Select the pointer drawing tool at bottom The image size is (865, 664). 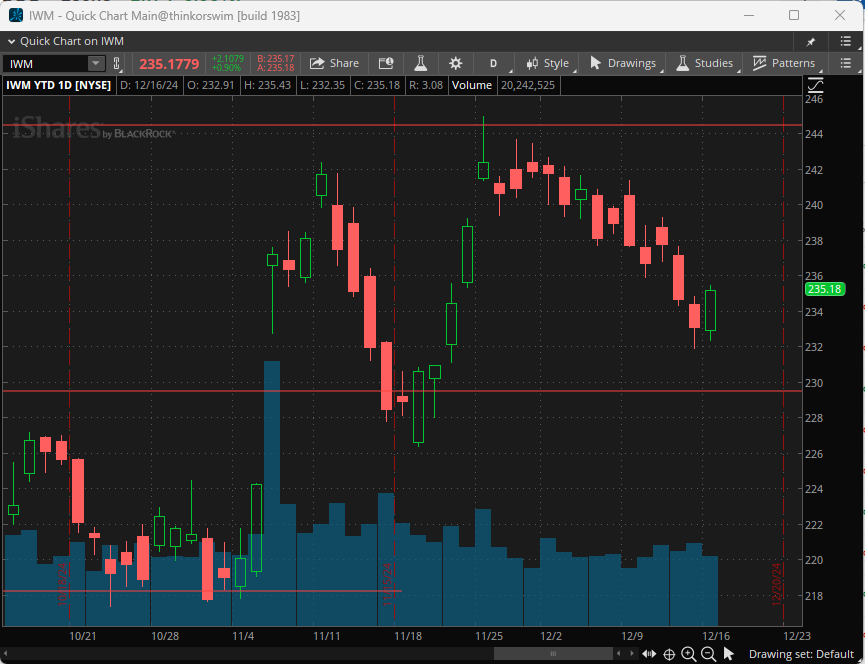coord(729,655)
